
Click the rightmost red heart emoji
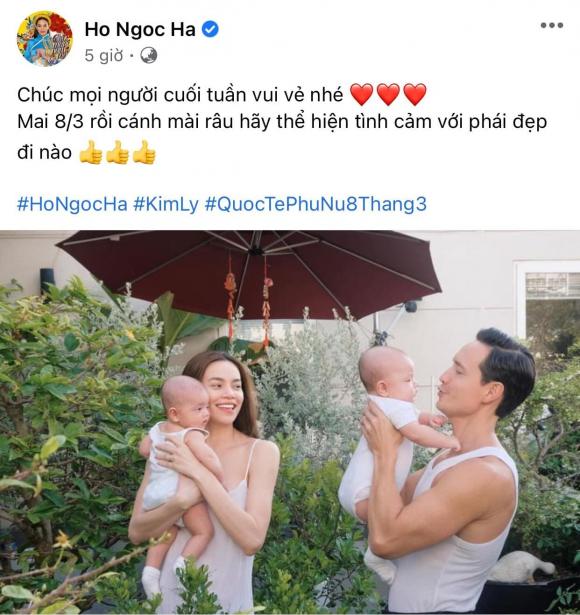[x=415, y=95]
